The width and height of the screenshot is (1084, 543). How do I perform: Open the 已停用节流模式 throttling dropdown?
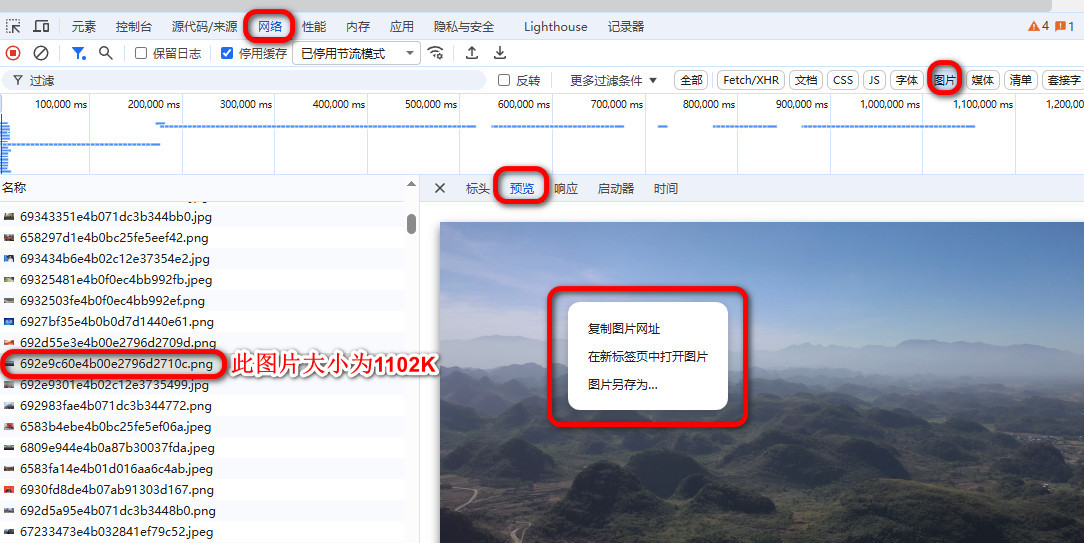356,54
